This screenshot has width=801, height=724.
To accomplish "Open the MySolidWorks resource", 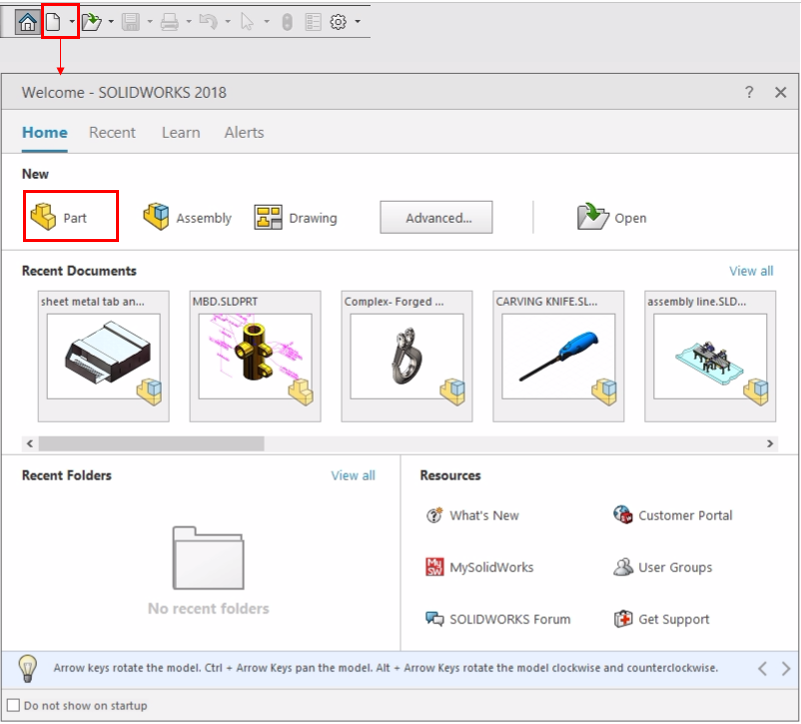I will (480, 567).
